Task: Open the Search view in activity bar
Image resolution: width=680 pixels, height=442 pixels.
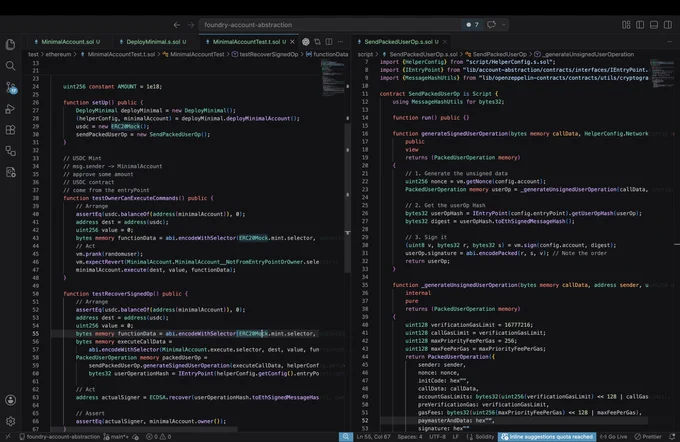Action: point(10,65)
